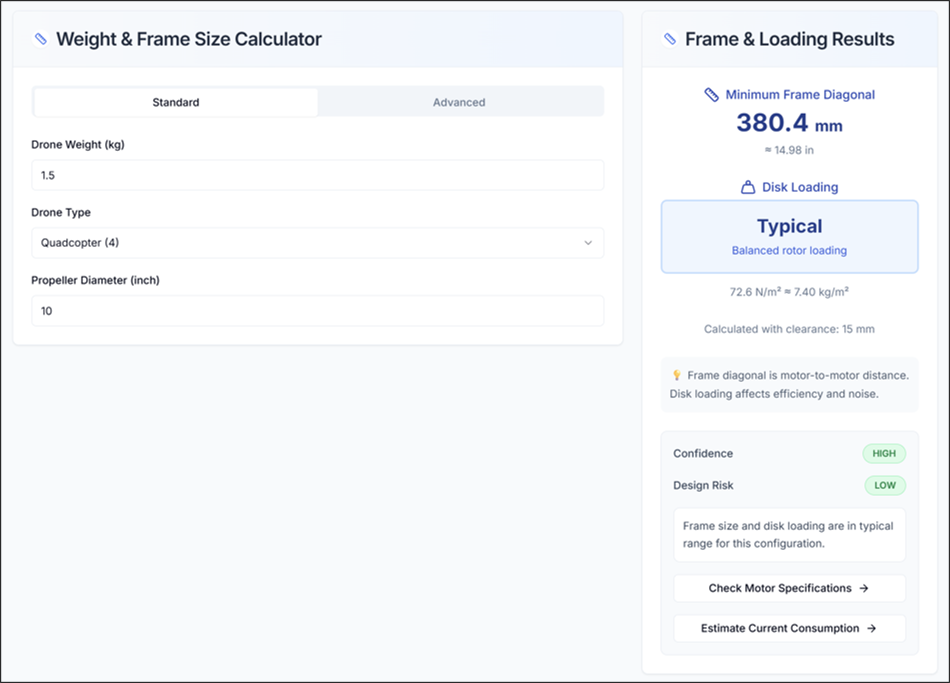Click the Propeller Diameter input field

pos(317,311)
